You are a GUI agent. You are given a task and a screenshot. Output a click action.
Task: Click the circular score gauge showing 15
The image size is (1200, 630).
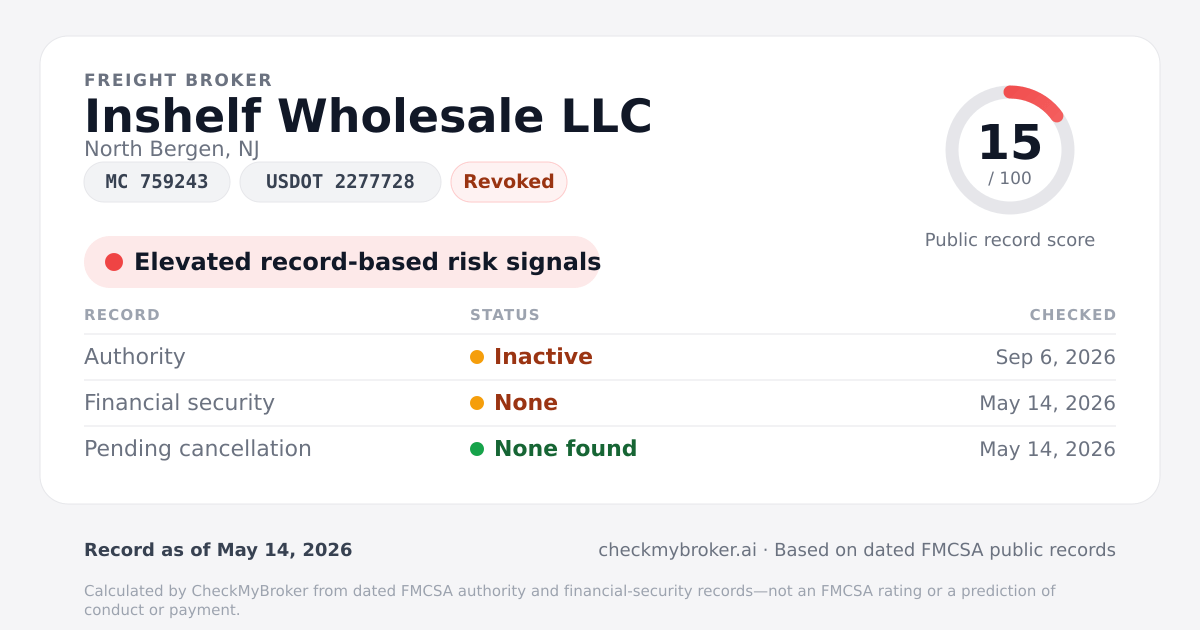click(1010, 150)
